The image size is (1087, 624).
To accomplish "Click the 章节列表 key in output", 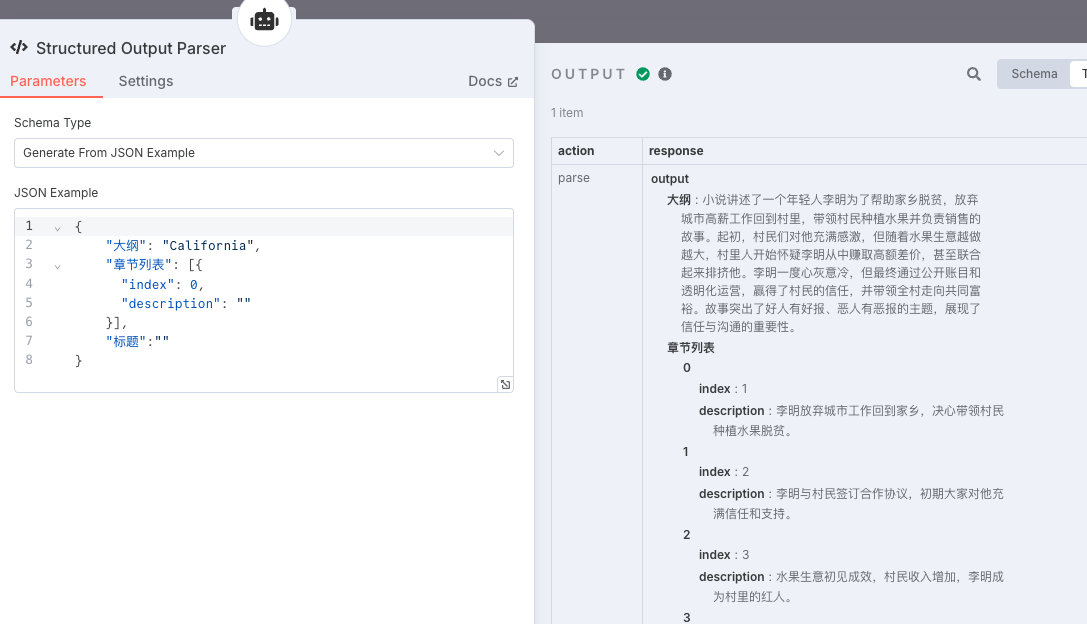I will tap(690, 347).
